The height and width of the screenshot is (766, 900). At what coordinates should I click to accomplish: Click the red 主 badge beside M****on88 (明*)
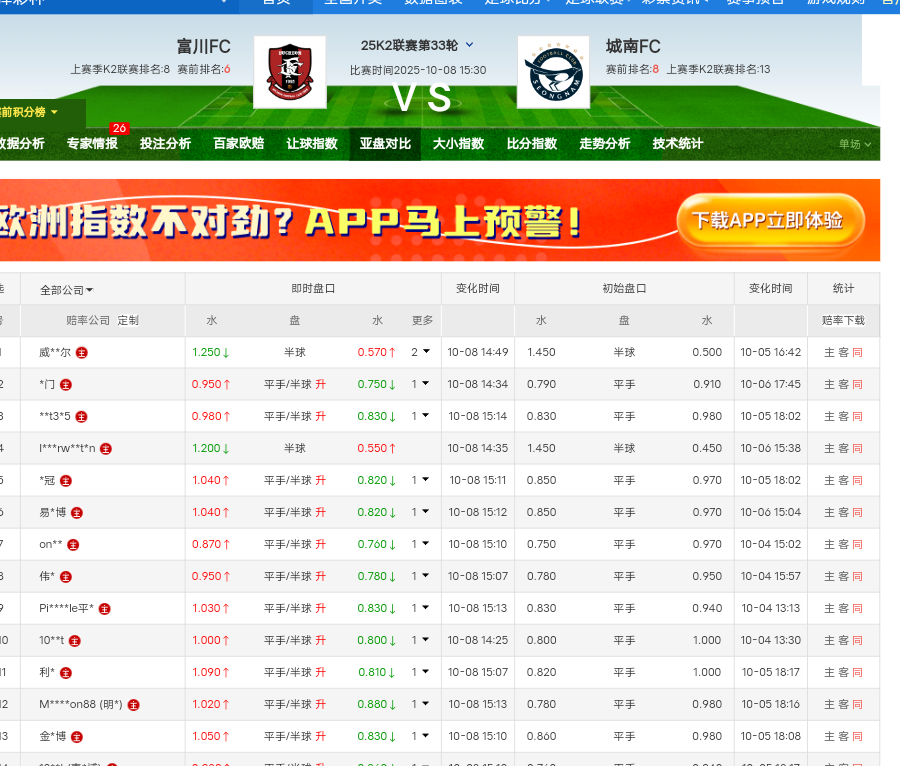click(133, 705)
